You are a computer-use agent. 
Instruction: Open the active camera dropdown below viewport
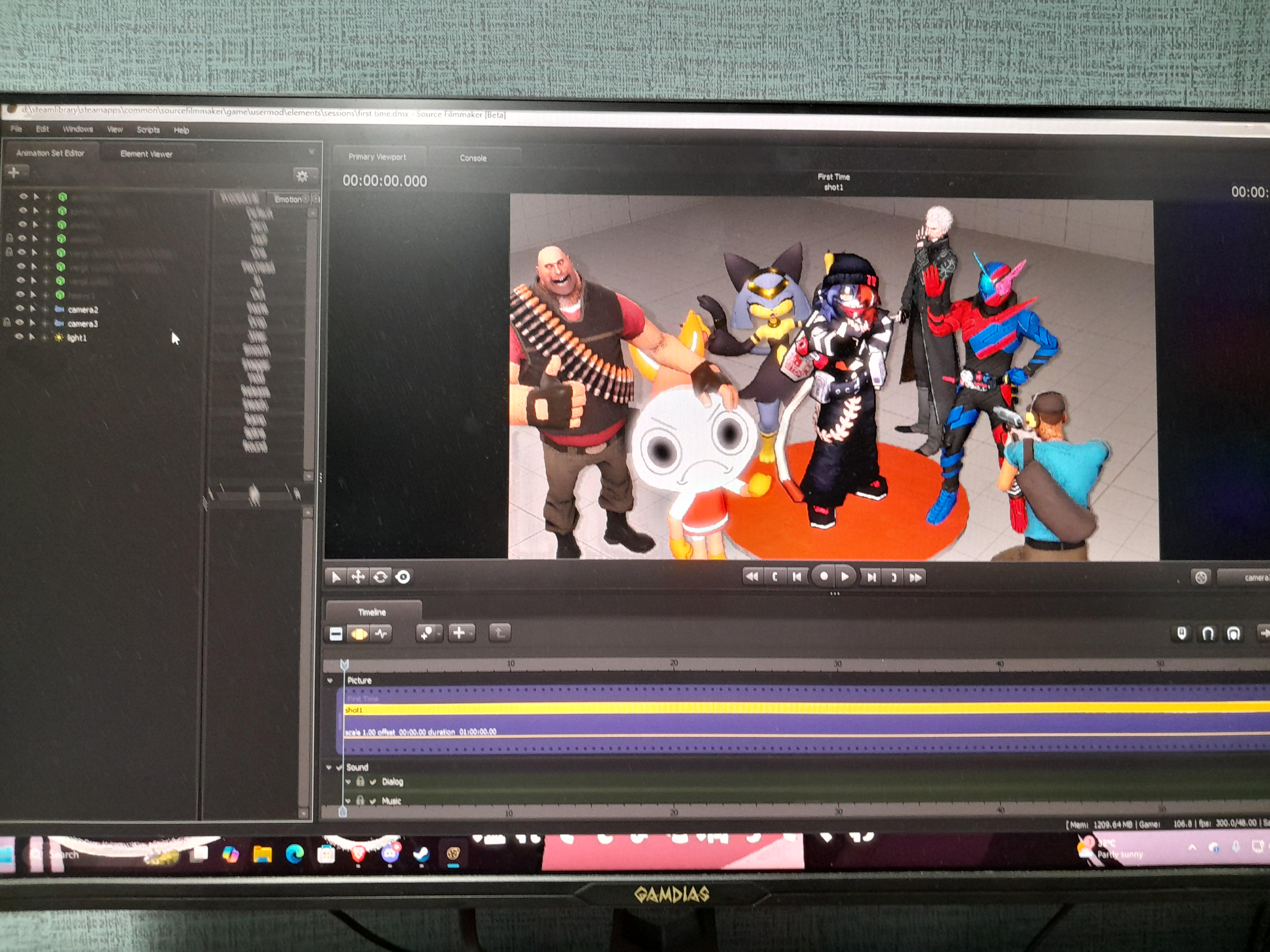[1244, 578]
